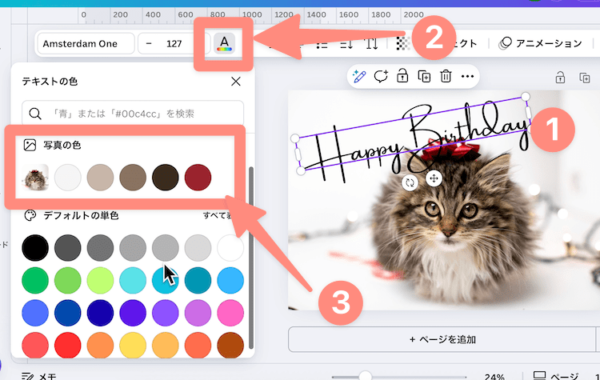Viewport: 600px width, 380px height.
Task: Choose the white default color swatch
Action: (230, 248)
